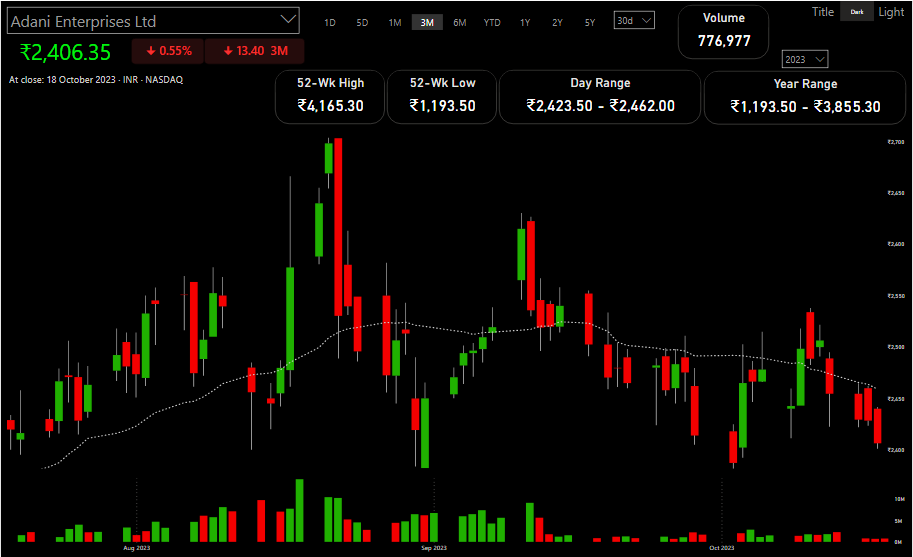This screenshot has width=913, height=557.
Task: Click the Day Range card
Action: tap(600, 97)
